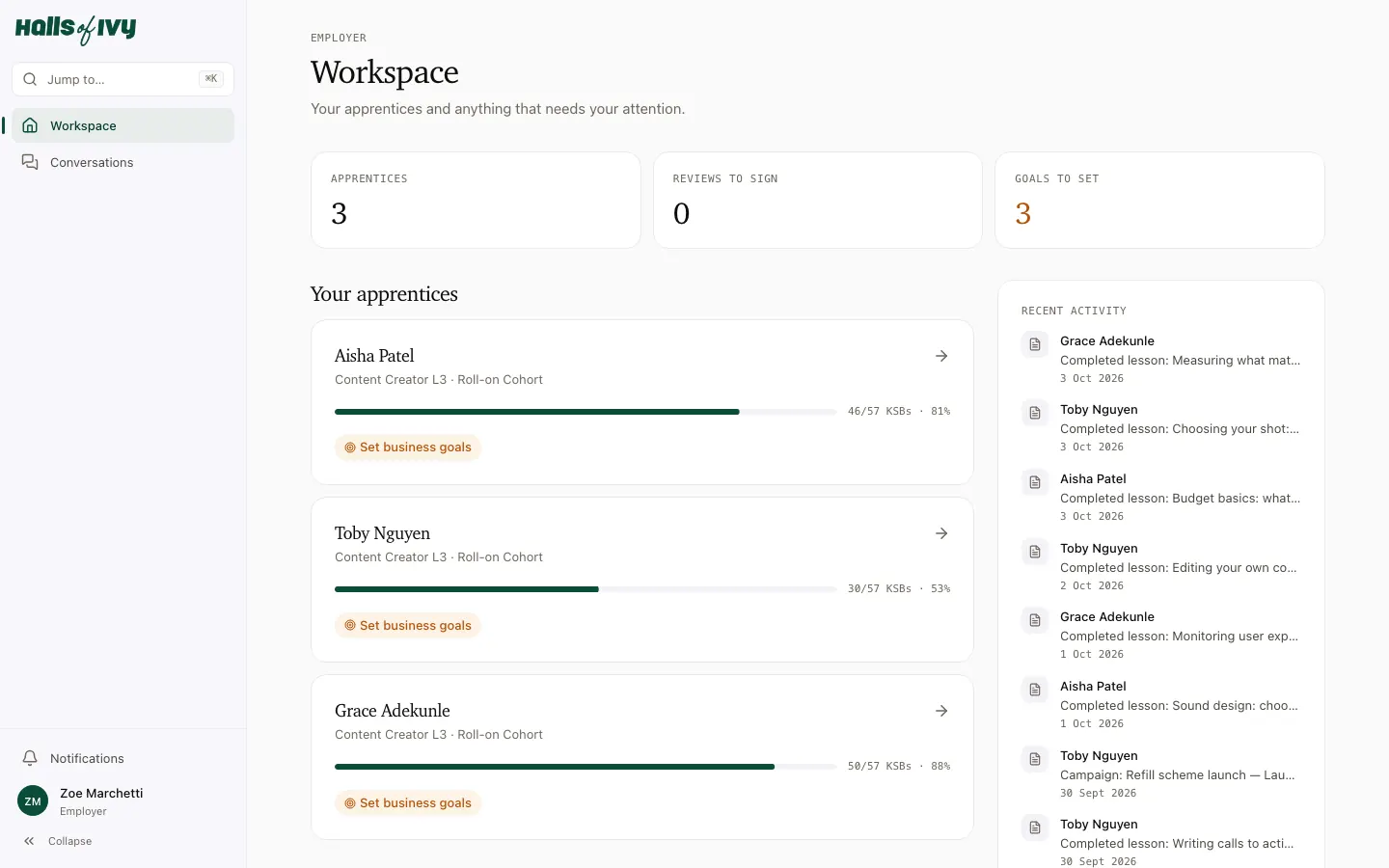Screen dimensions: 1389x868
Task: Click the '2 Oct 2026' activity date
Action: point(1092,585)
